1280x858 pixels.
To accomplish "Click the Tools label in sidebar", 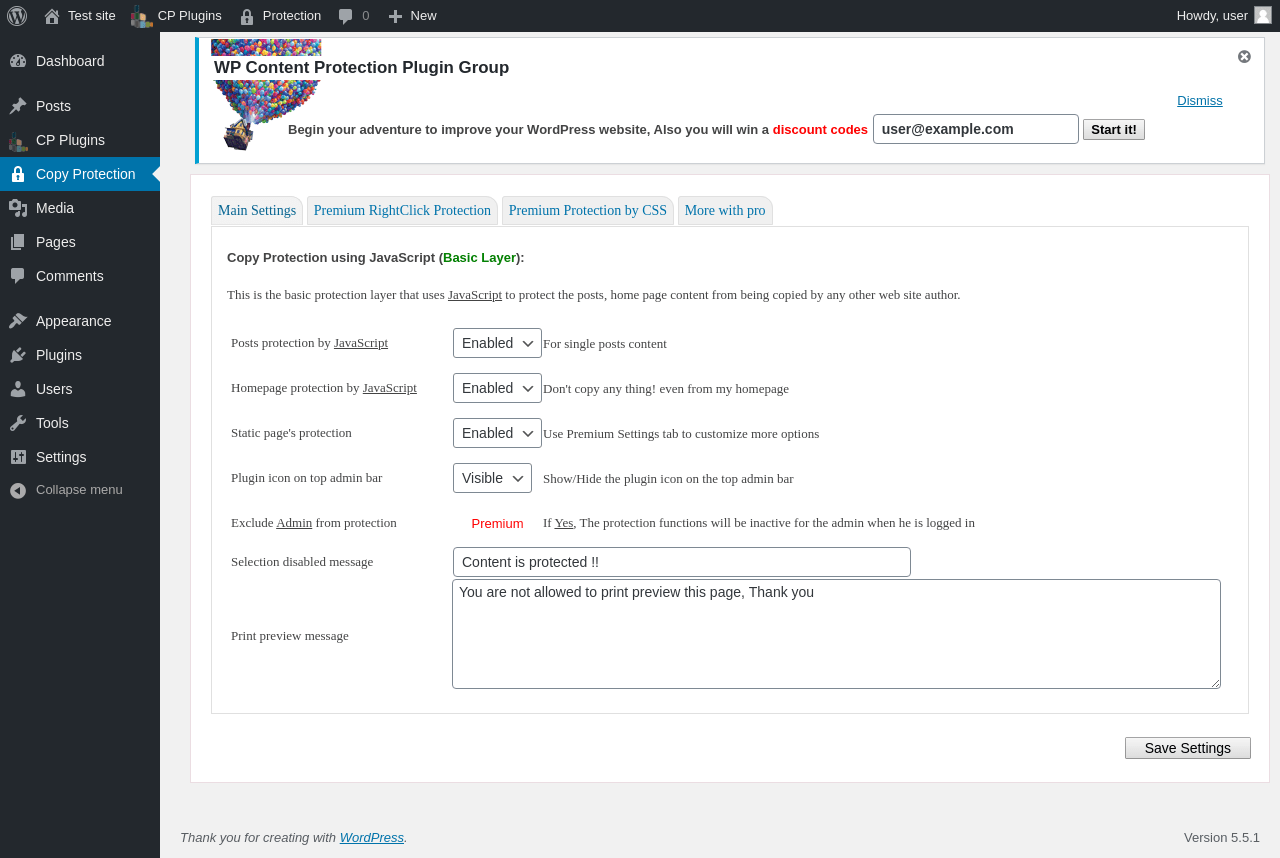I will [52, 423].
